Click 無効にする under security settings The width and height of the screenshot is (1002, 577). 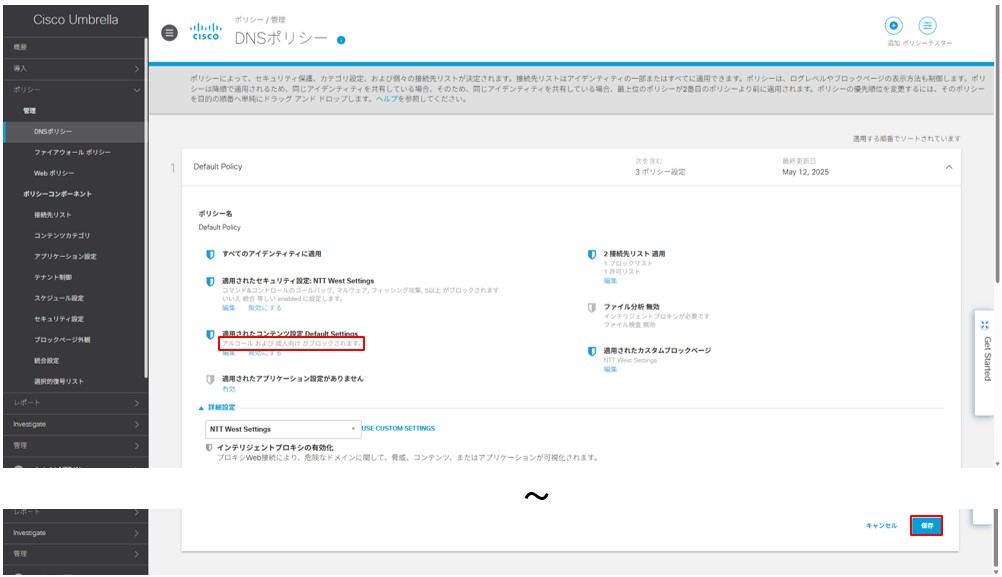(265, 308)
